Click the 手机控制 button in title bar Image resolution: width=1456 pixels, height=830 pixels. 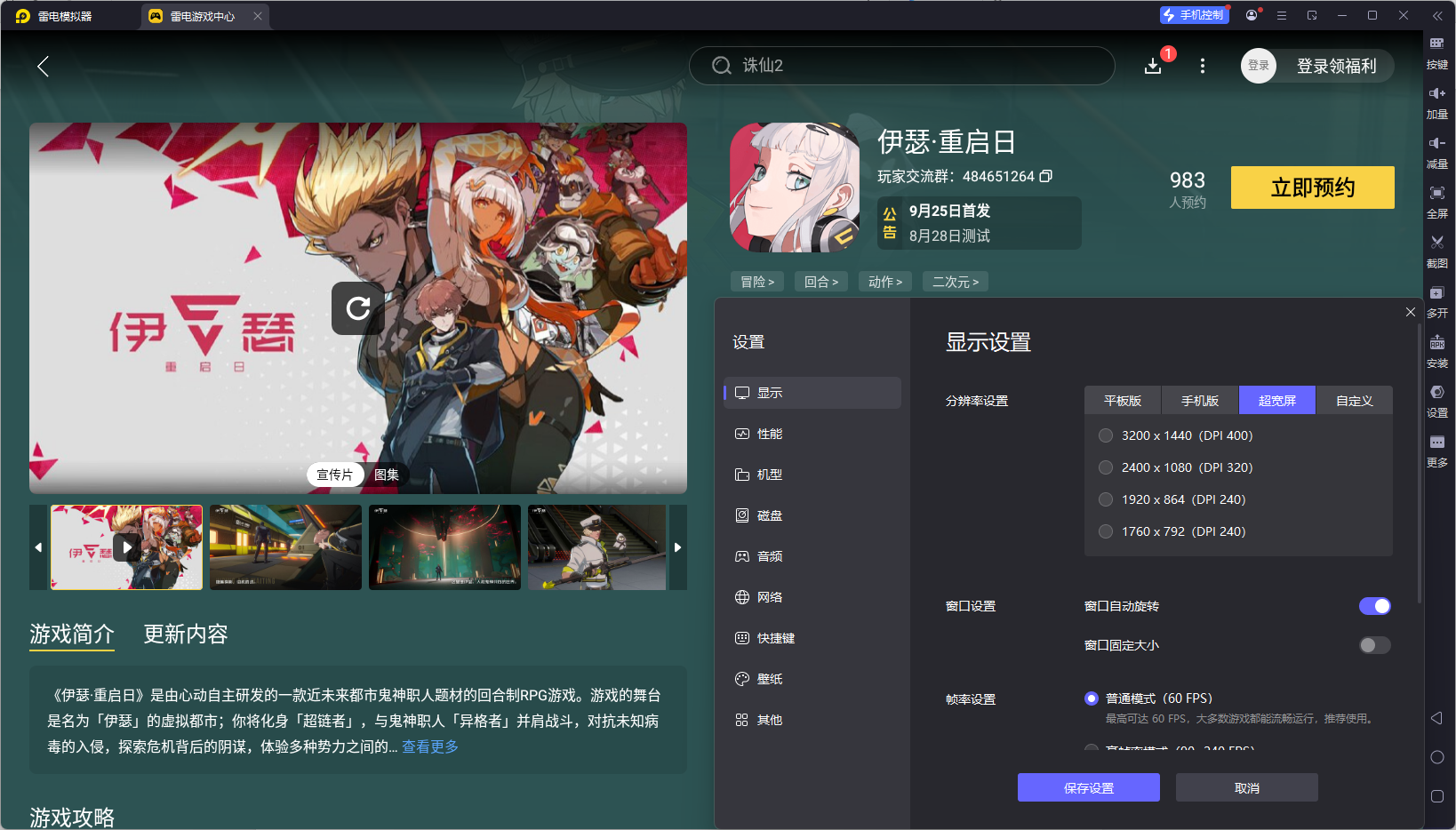(x=1194, y=15)
